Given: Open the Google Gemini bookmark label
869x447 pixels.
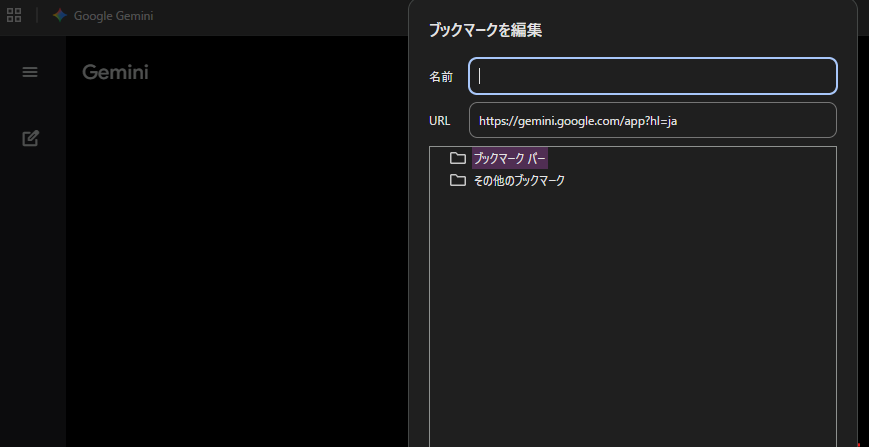Looking at the screenshot, I should pos(113,16).
